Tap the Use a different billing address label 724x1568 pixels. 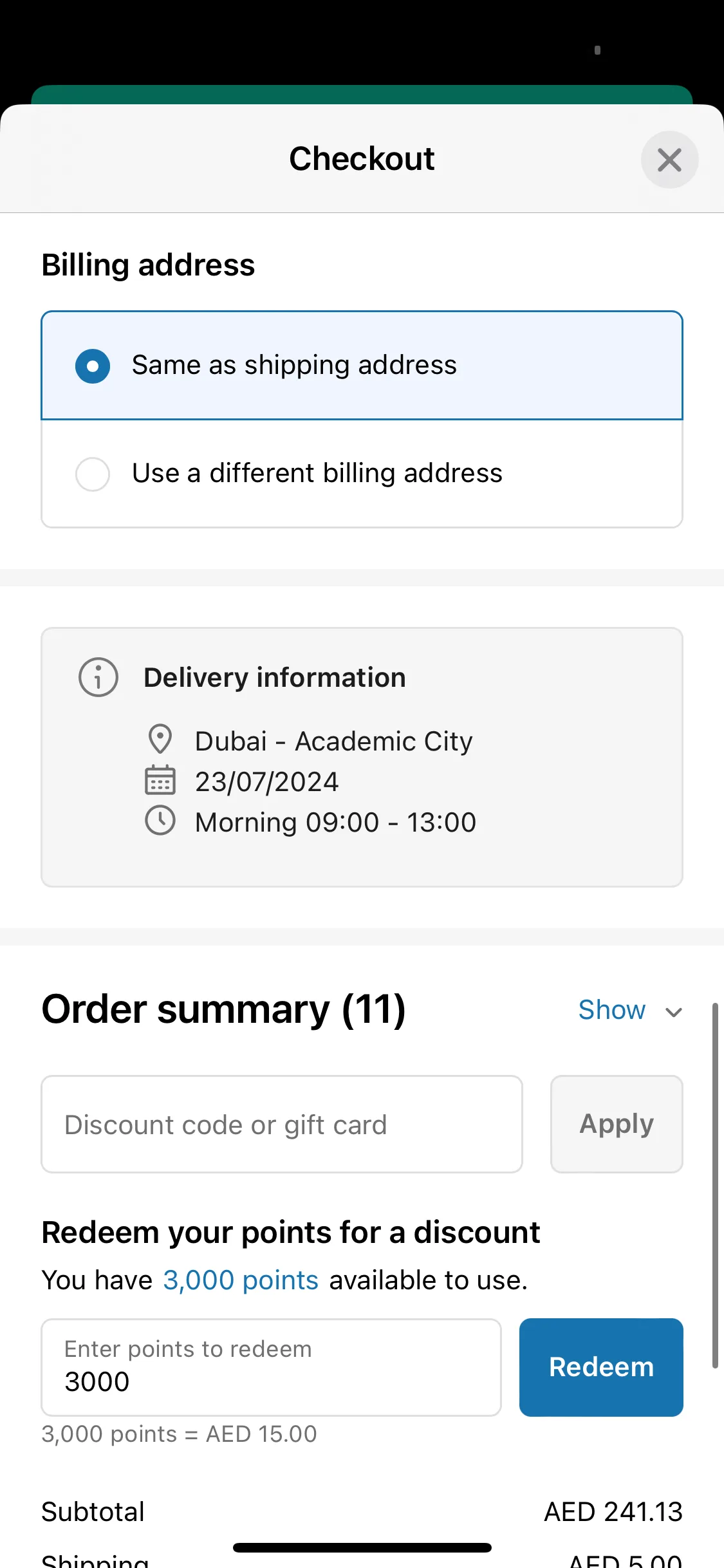click(x=317, y=473)
